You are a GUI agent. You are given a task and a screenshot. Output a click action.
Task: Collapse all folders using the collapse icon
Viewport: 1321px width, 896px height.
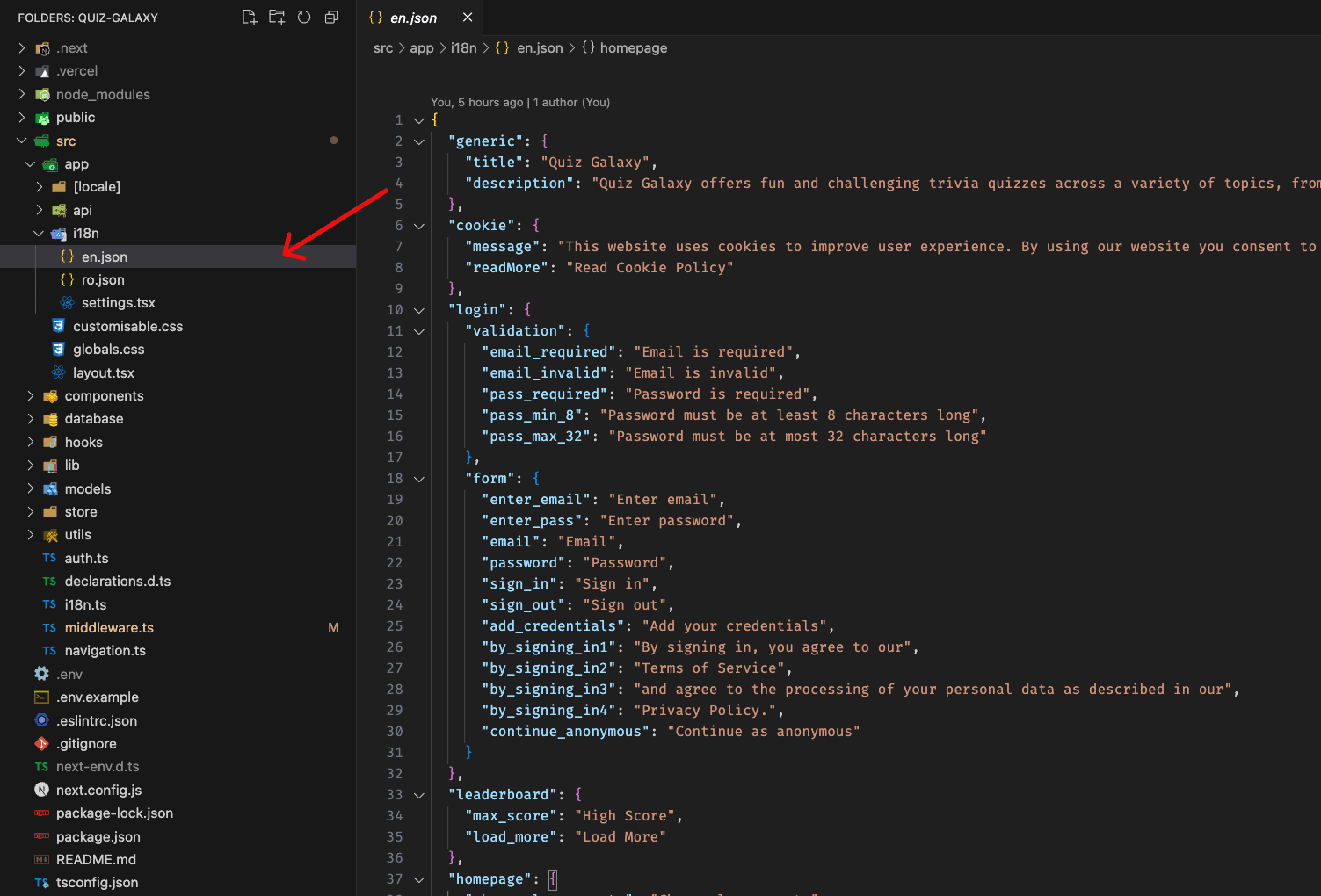pos(331,17)
